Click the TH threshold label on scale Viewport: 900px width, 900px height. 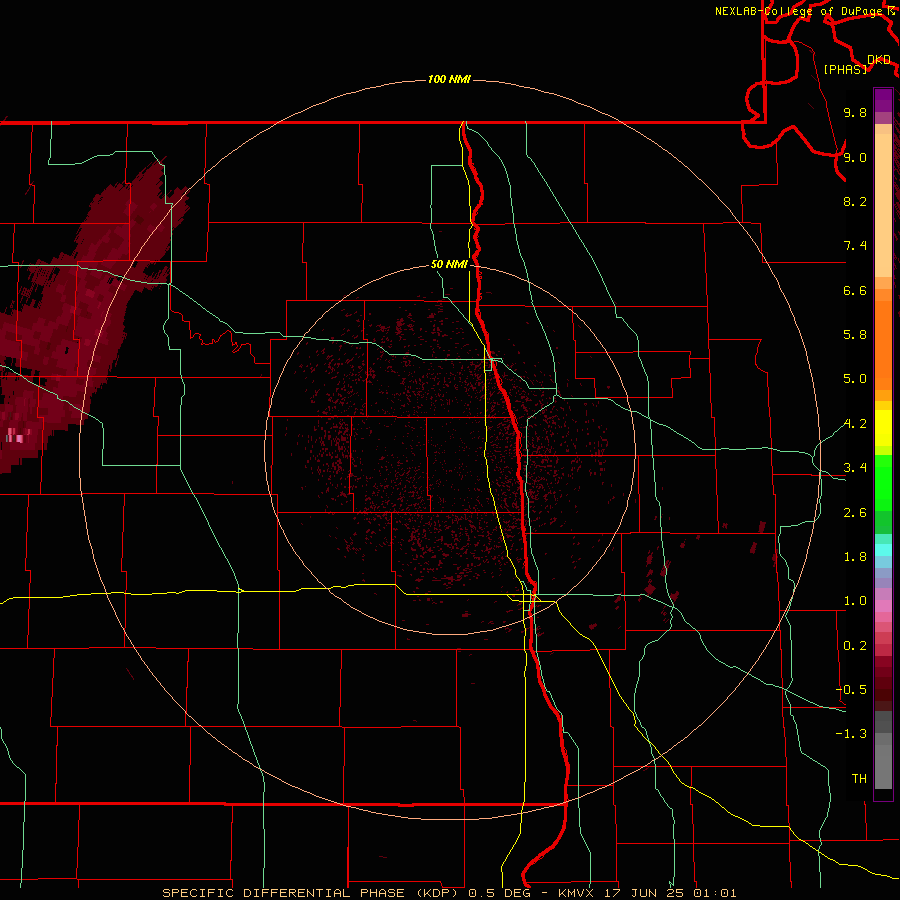pyautogui.click(x=859, y=779)
